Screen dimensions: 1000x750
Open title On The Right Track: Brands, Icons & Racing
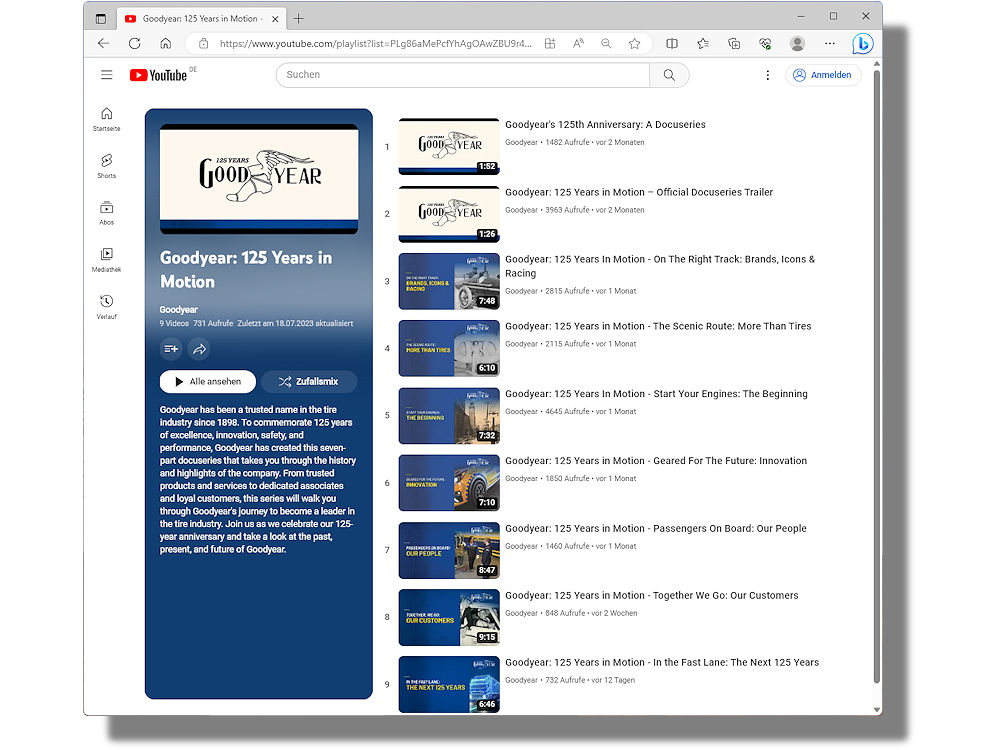pos(660,266)
